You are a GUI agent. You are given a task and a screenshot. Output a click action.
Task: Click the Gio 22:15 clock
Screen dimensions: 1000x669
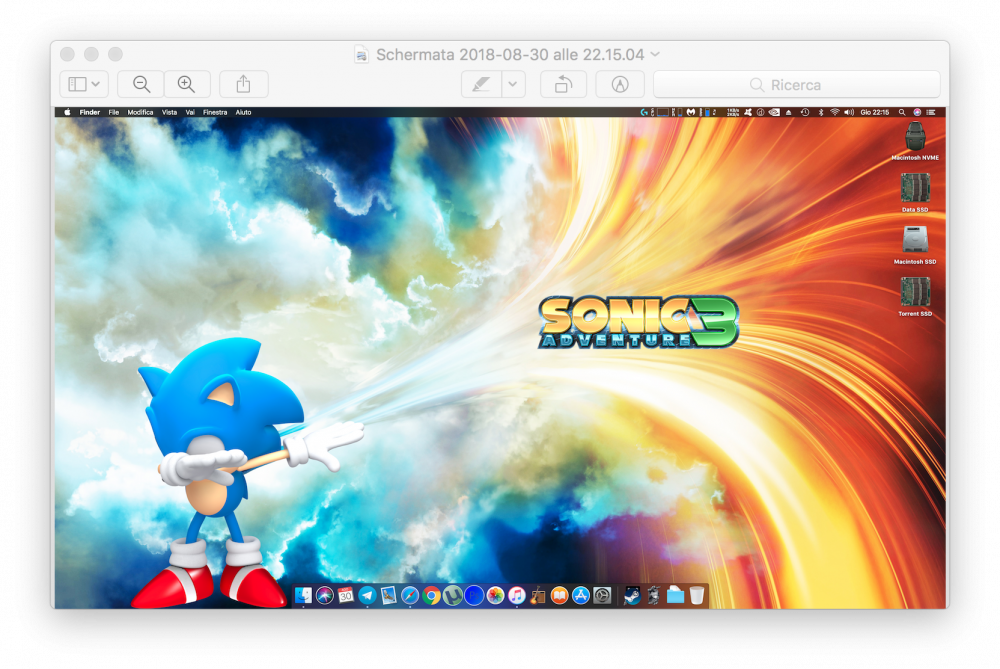[x=874, y=112]
